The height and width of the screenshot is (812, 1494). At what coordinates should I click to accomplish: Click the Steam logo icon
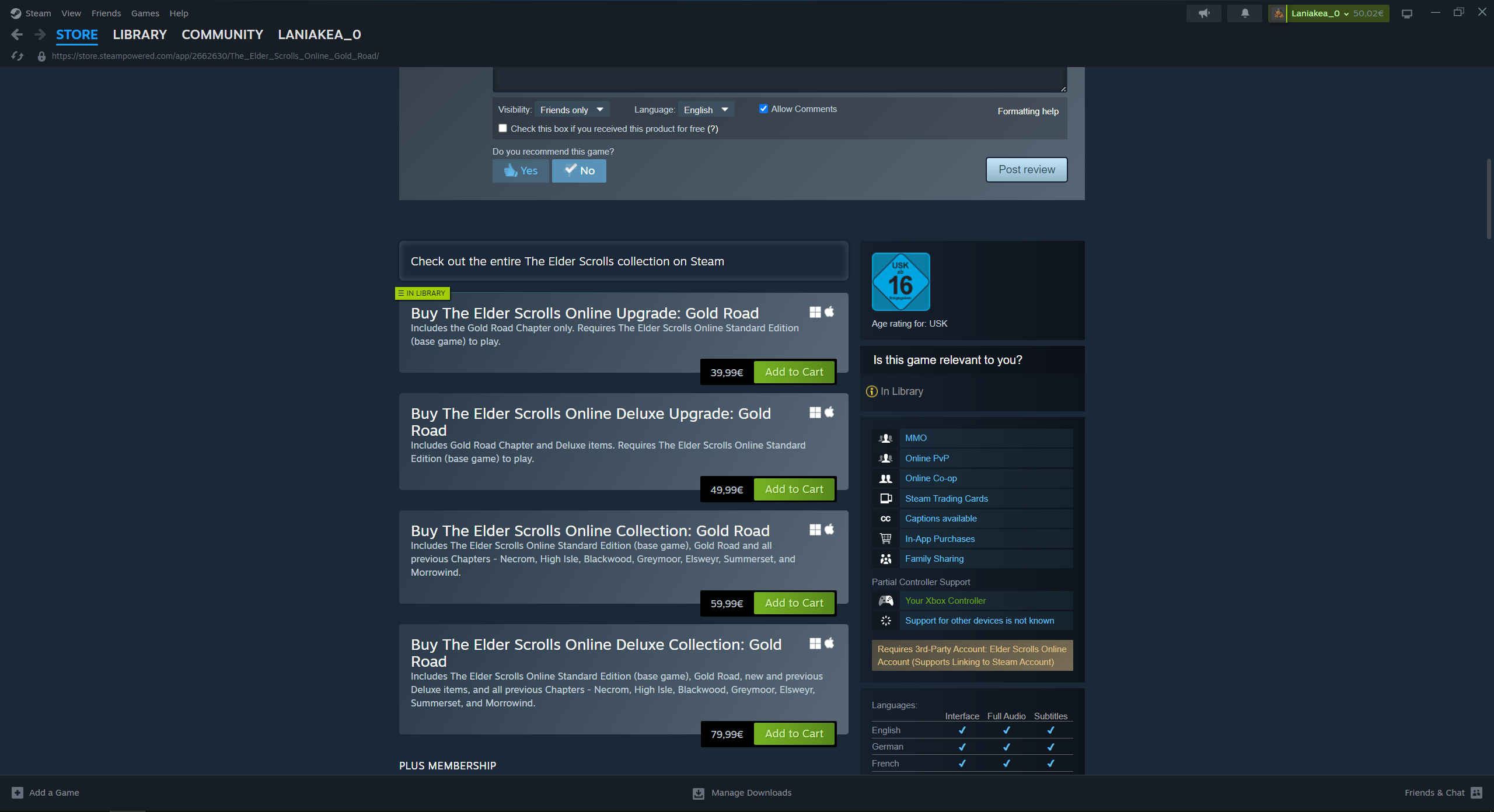click(x=16, y=13)
